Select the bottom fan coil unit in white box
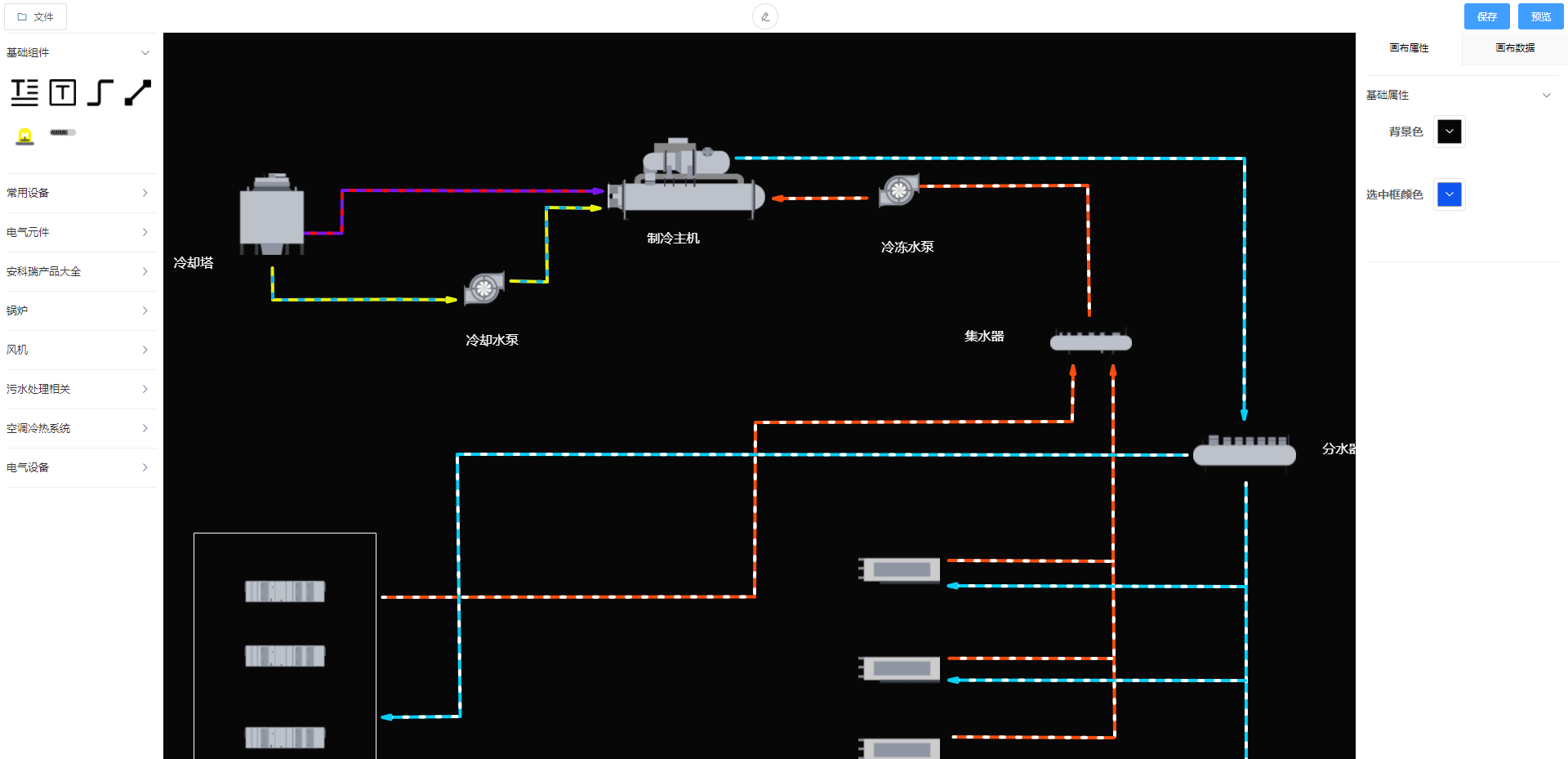Screen dimensions: 1568x759 click(285, 738)
